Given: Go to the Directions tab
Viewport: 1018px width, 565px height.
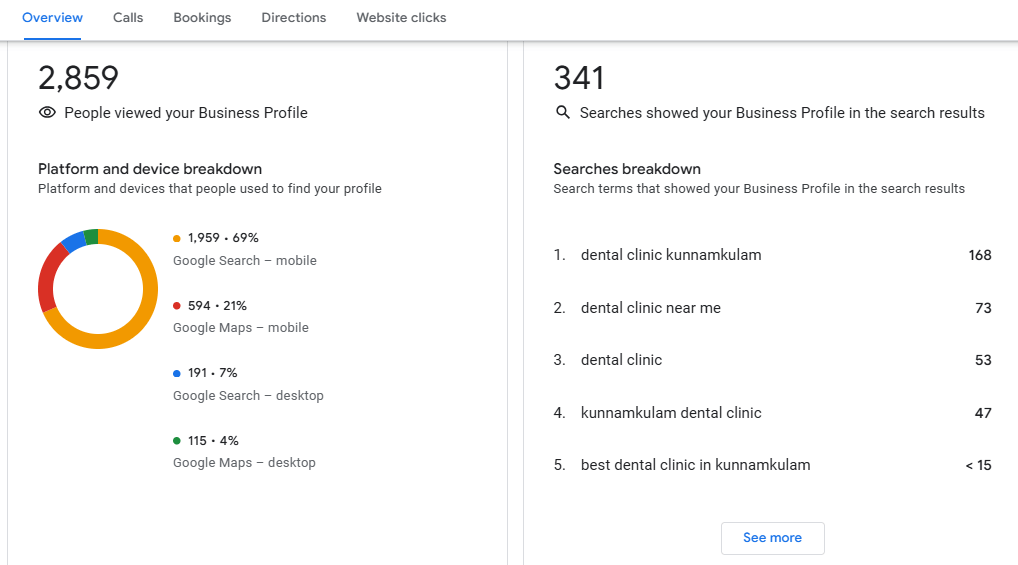Looking at the screenshot, I should click(293, 18).
